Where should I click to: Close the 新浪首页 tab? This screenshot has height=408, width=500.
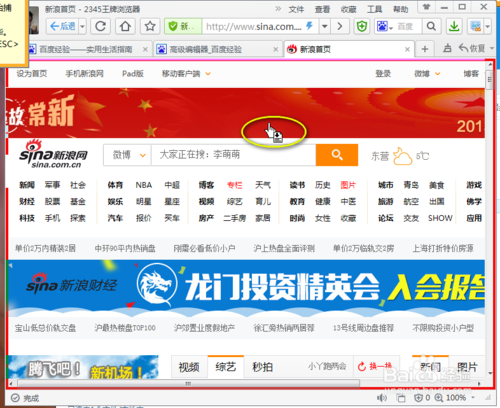(407, 50)
